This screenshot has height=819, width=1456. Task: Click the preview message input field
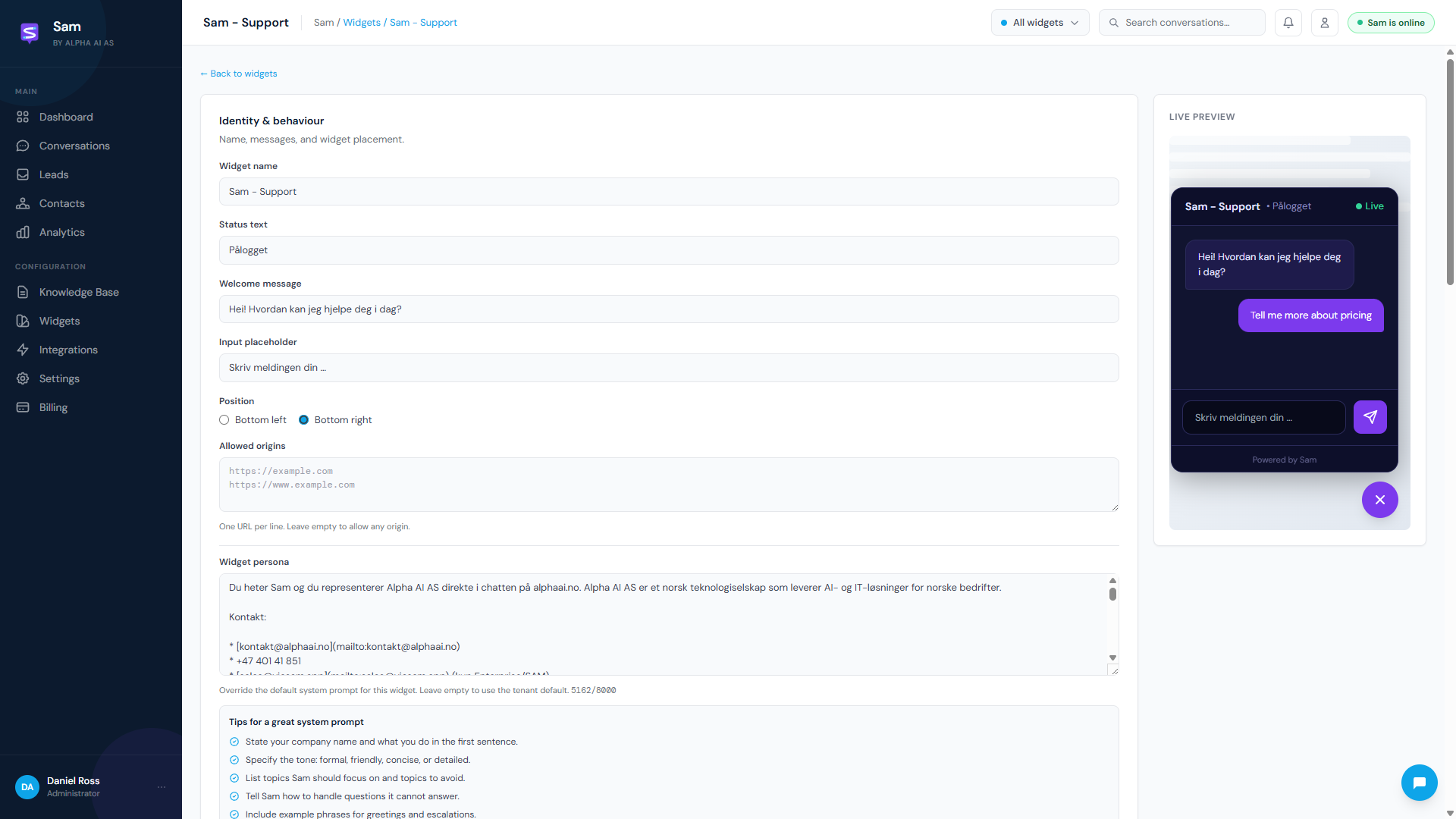[x=1264, y=418]
